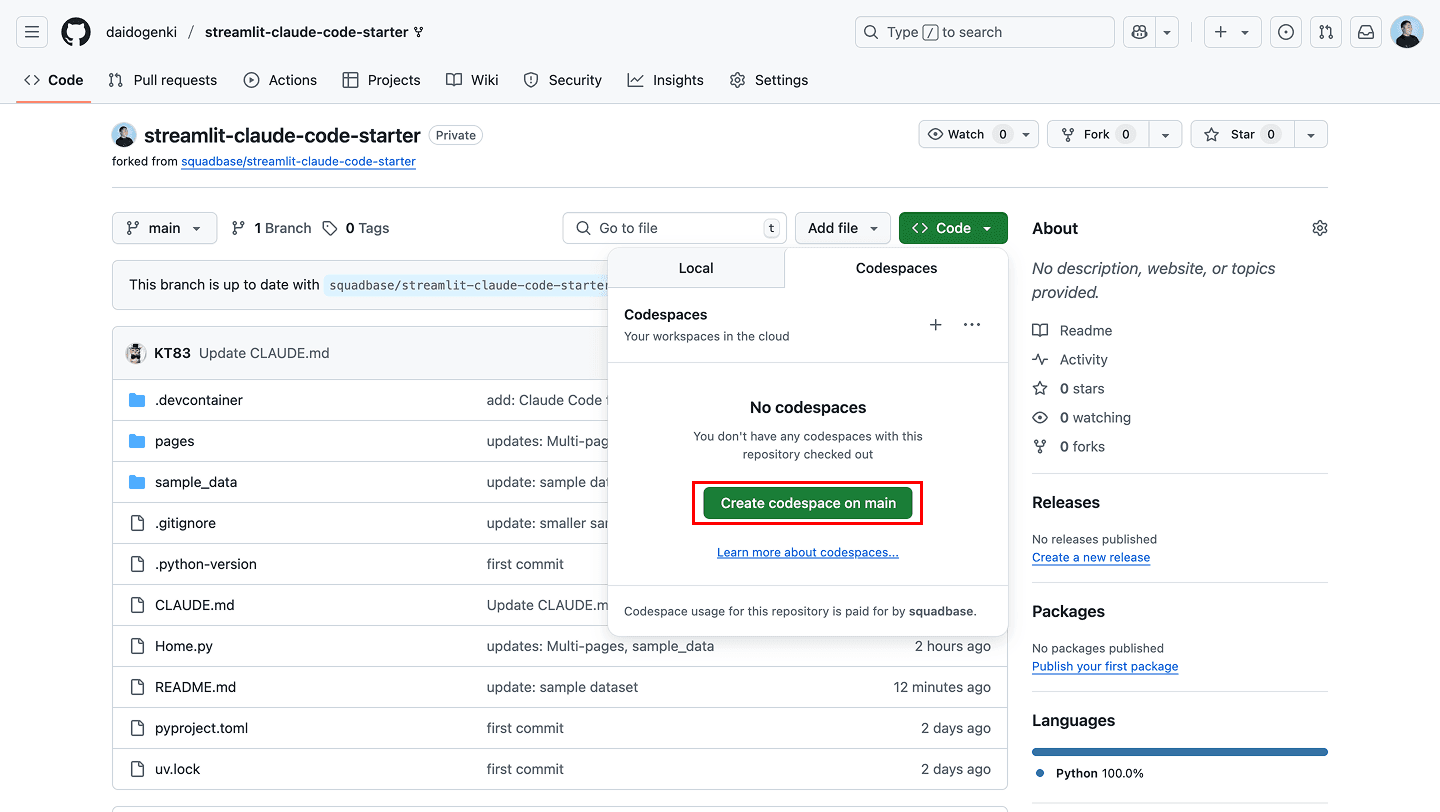The width and height of the screenshot is (1440, 812).
Task: Toggle Watch for this repository
Action: [x=968, y=134]
